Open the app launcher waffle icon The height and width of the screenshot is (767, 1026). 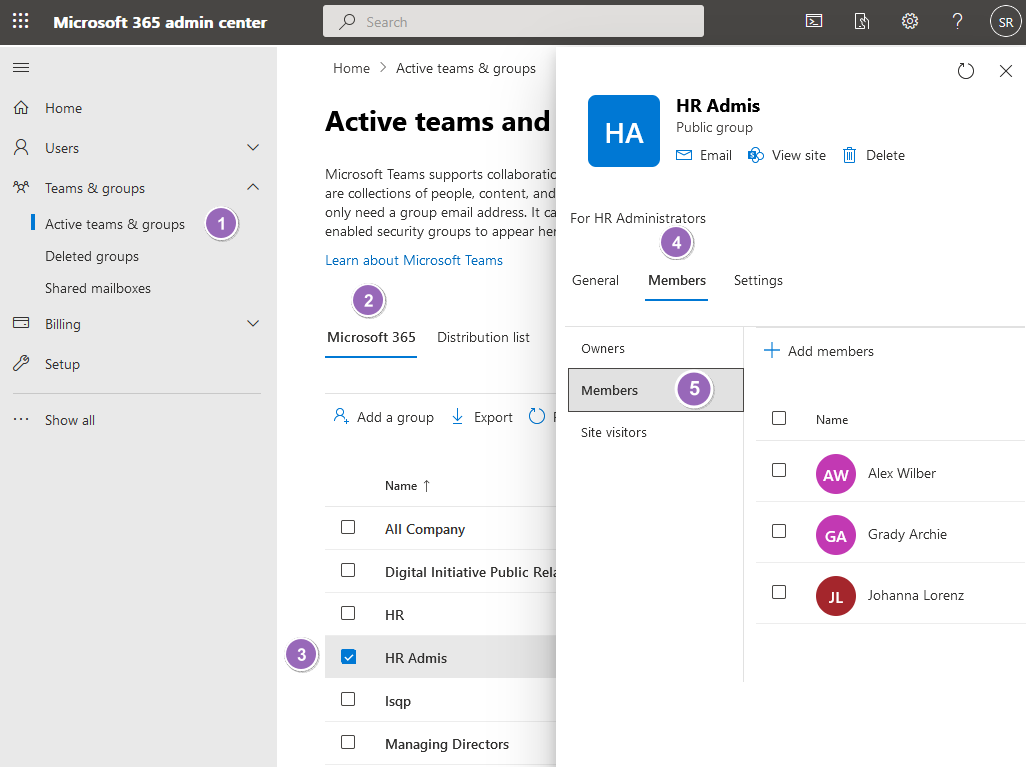point(21,21)
